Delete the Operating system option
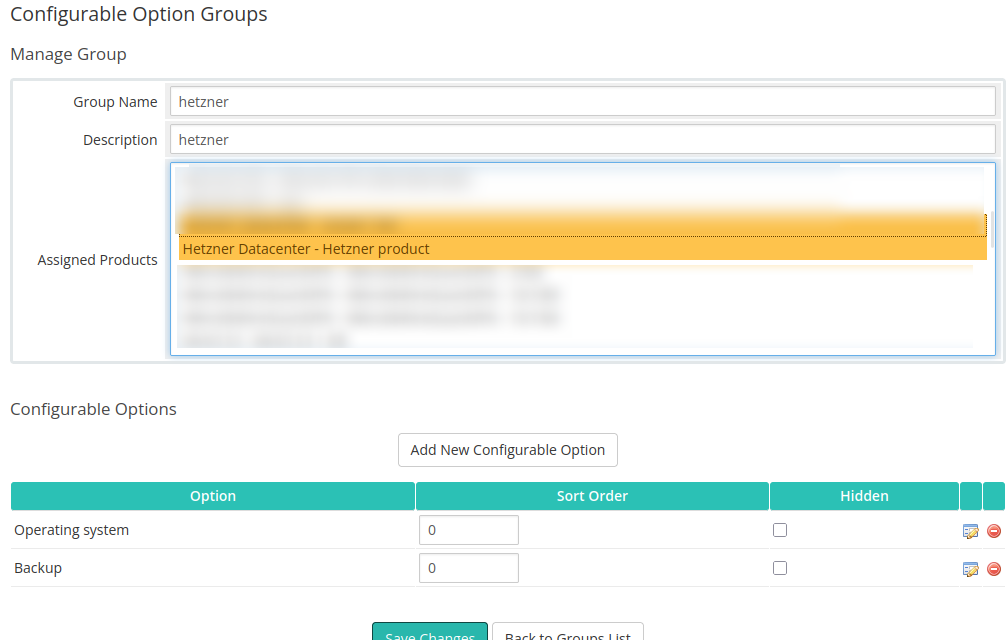 tap(993, 531)
